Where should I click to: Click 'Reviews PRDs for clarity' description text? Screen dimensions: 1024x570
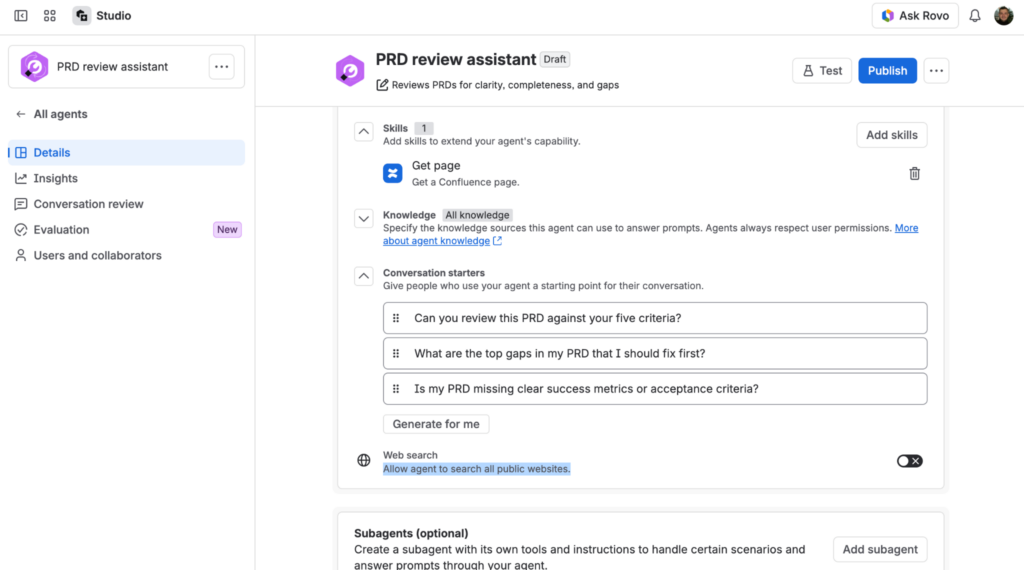(x=505, y=85)
